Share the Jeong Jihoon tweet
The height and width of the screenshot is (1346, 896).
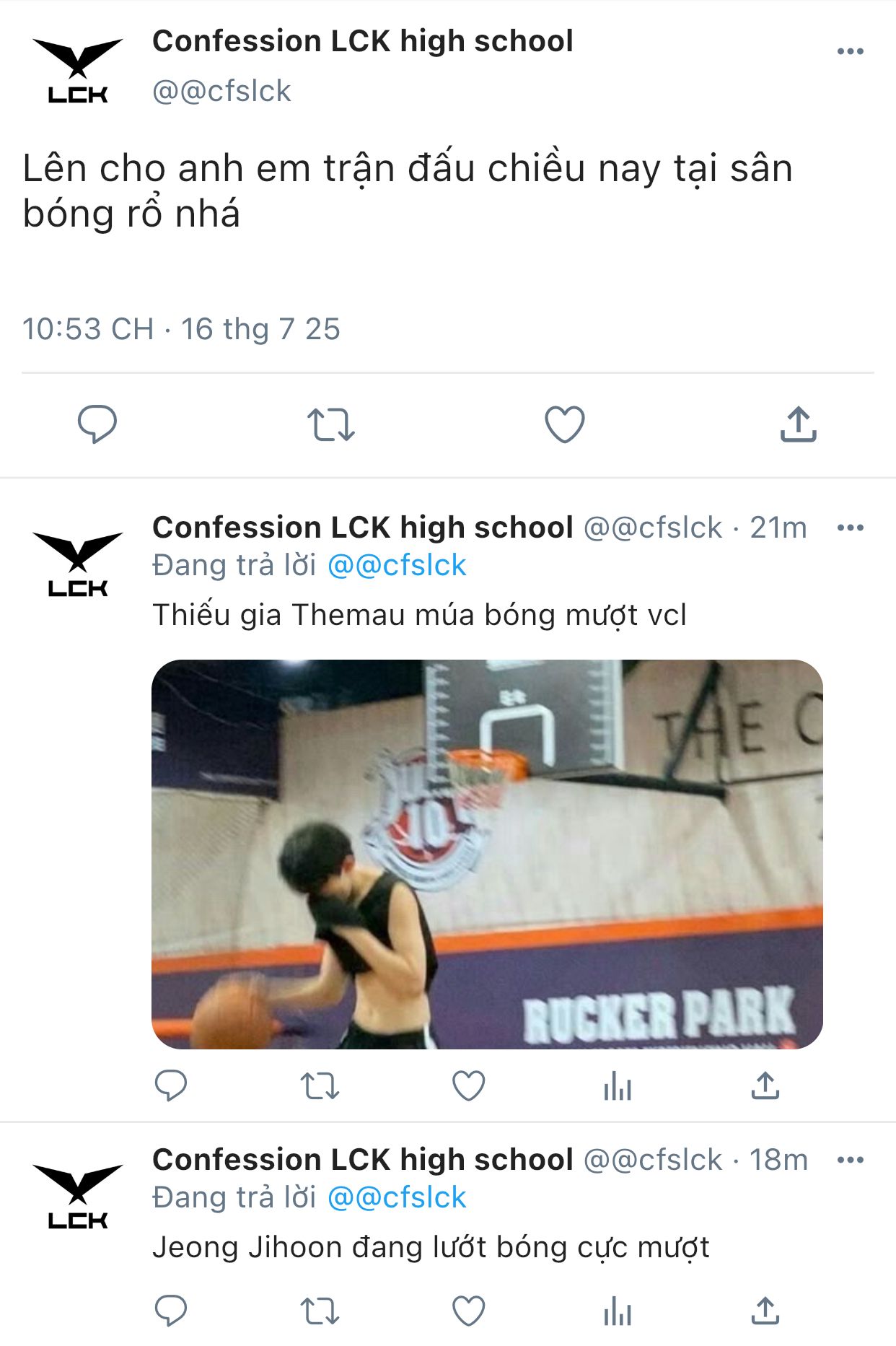(765, 1311)
